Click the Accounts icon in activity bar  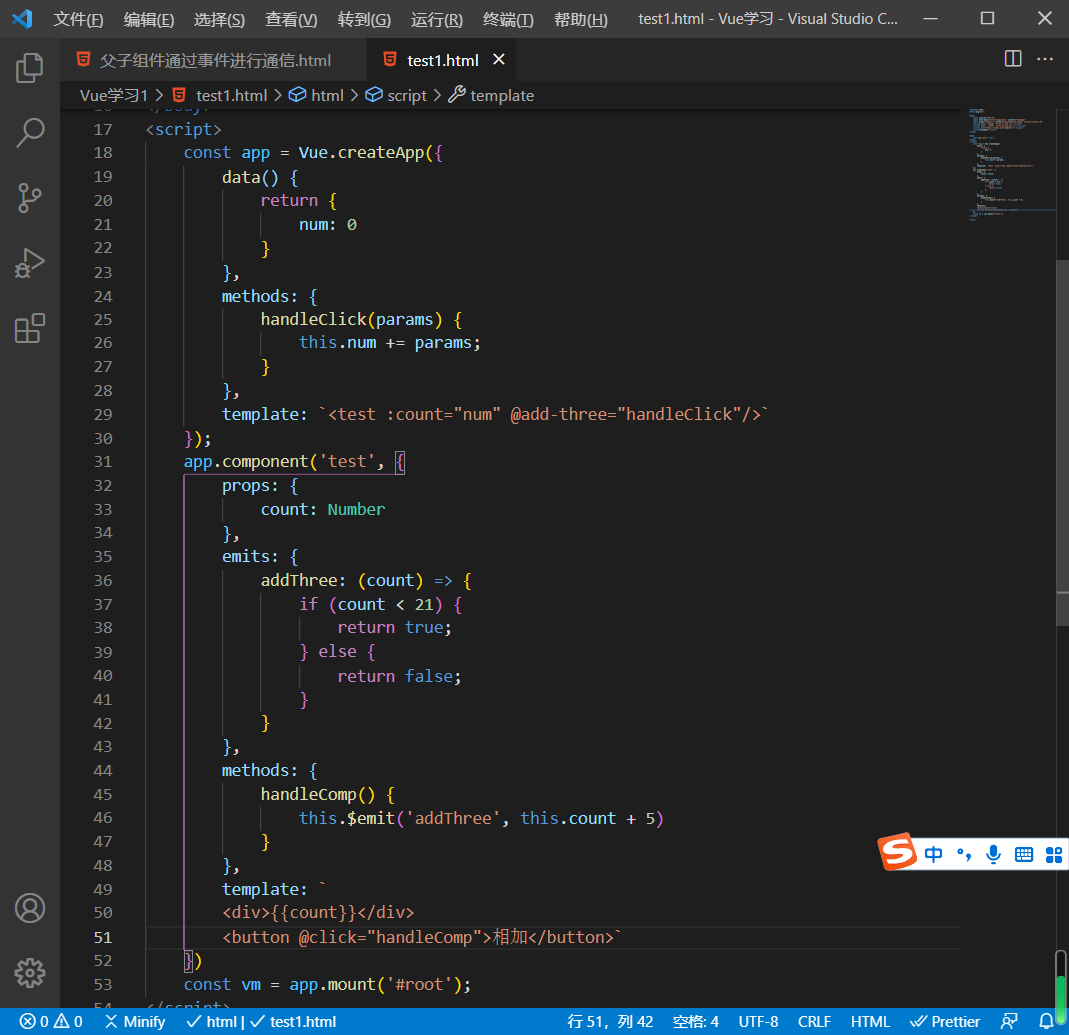(30, 908)
